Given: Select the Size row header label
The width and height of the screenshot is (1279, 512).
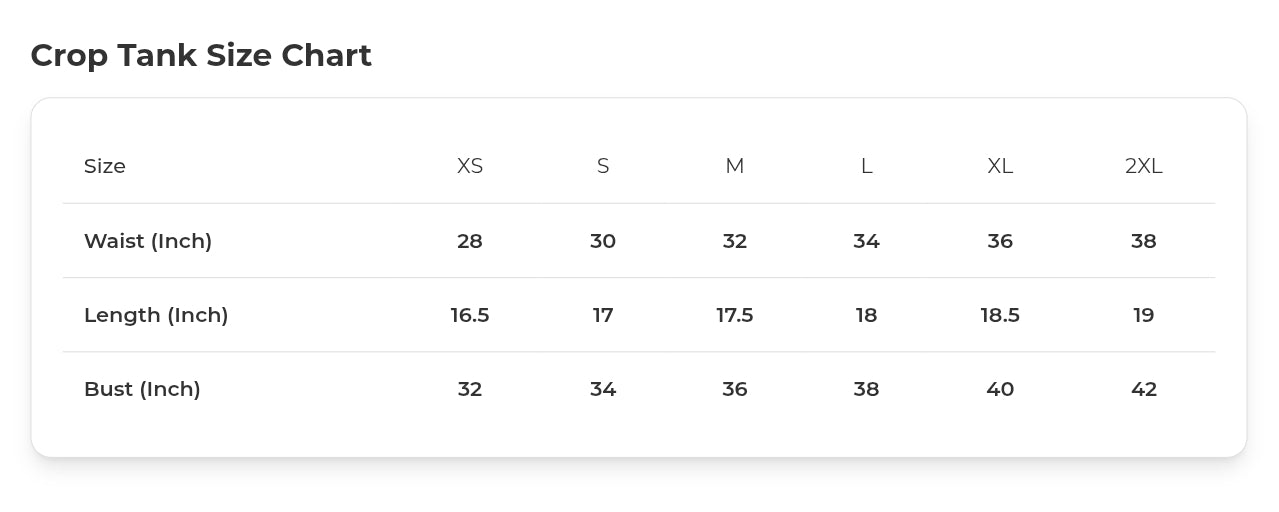Looking at the screenshot, I should (x=105, y=166).
